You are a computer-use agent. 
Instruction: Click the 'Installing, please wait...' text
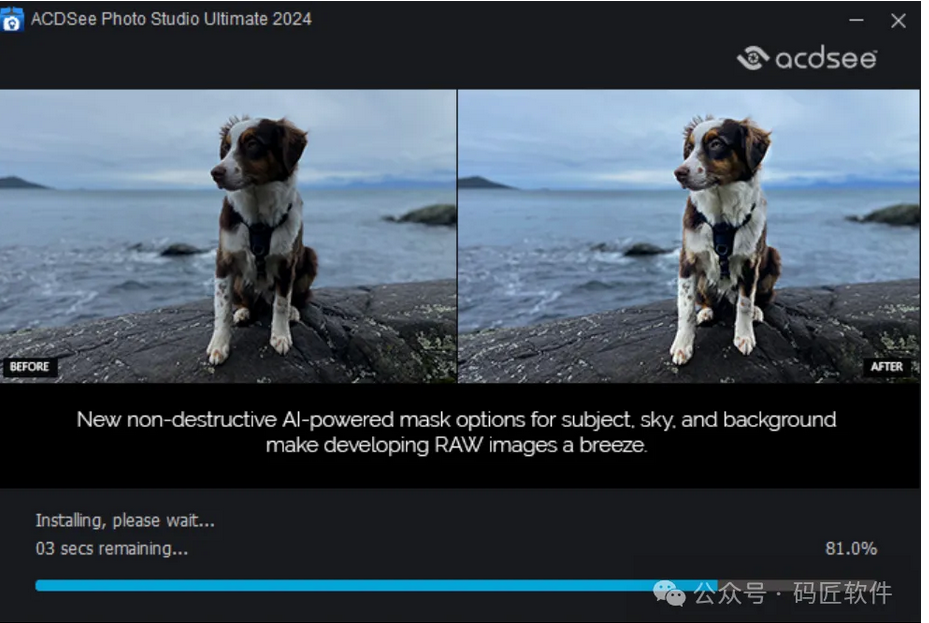[125, 521]
